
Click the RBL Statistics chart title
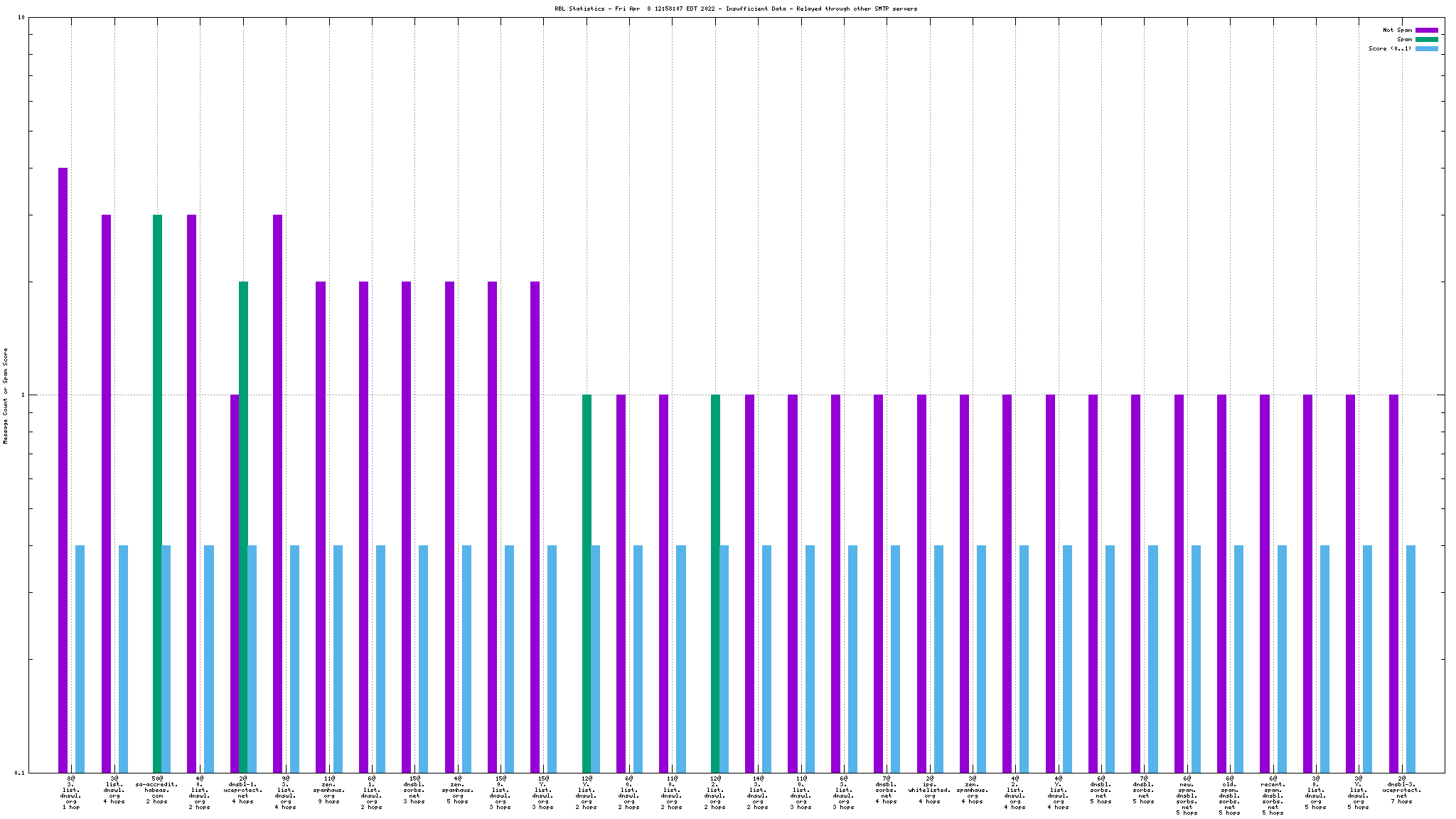pos(736,9)
